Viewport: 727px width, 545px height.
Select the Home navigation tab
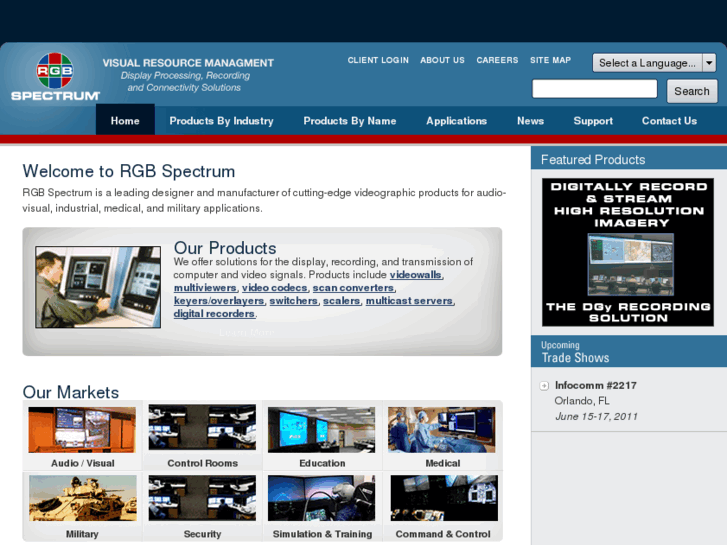[x=125, y=120]
